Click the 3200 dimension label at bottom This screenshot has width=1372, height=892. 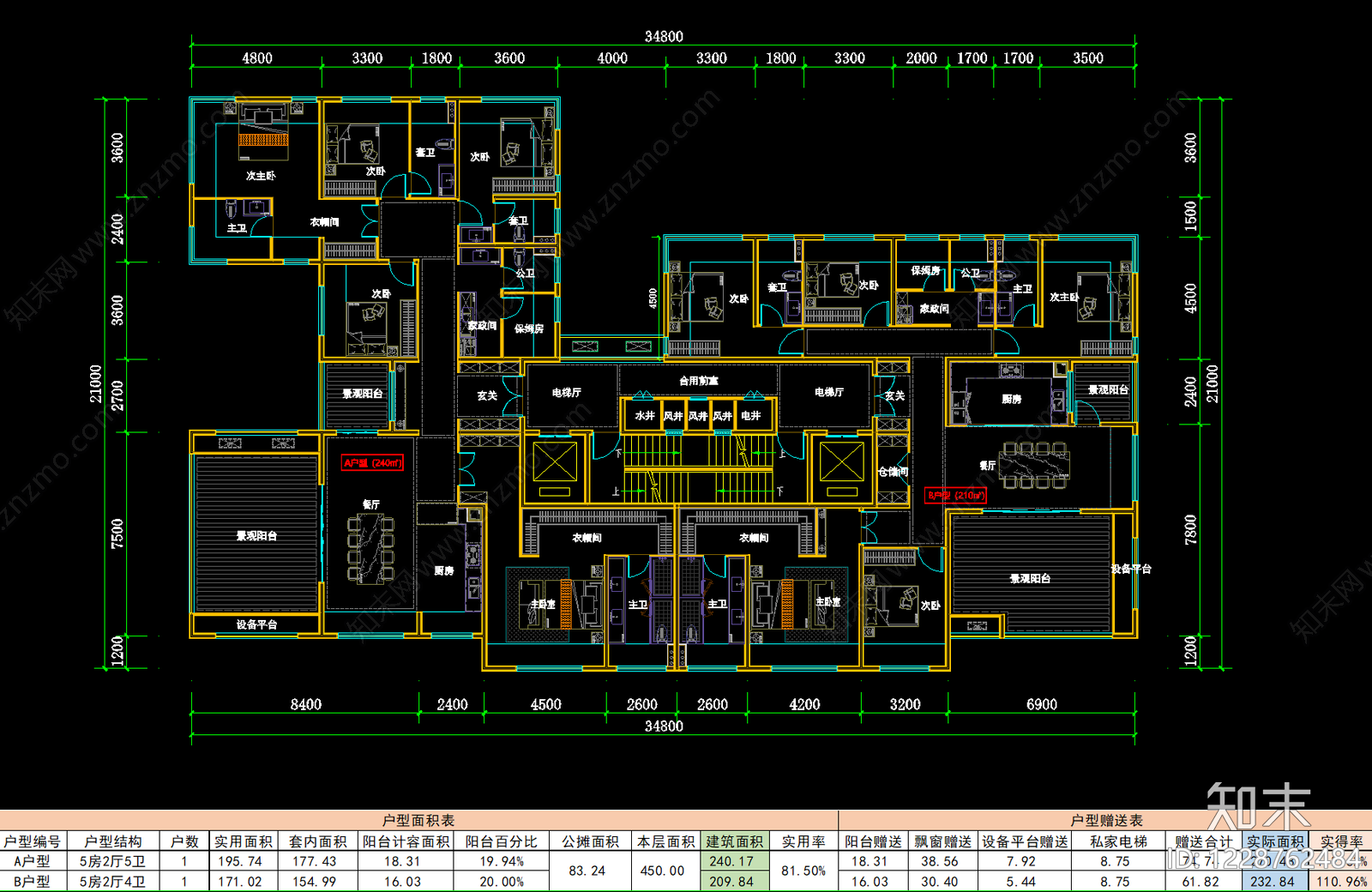point(905,704)
